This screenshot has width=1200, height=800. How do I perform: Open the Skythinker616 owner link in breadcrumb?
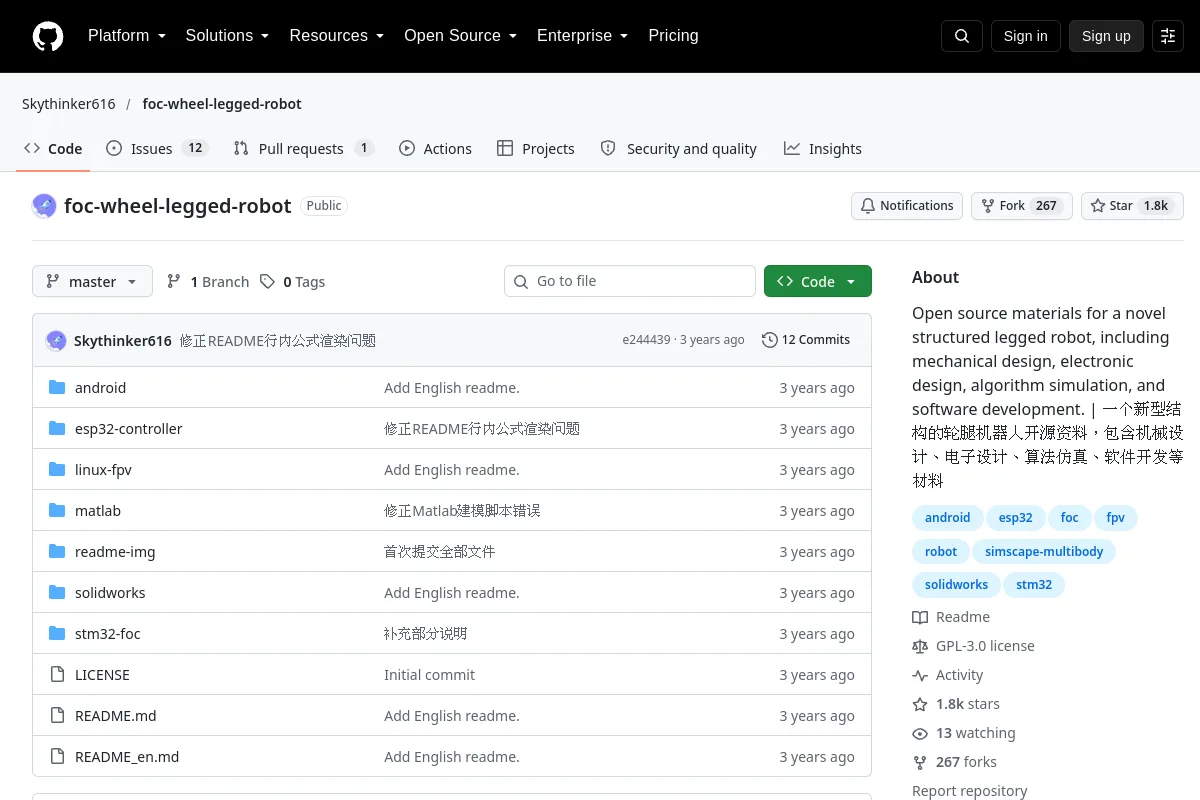(x=69, y=104)
